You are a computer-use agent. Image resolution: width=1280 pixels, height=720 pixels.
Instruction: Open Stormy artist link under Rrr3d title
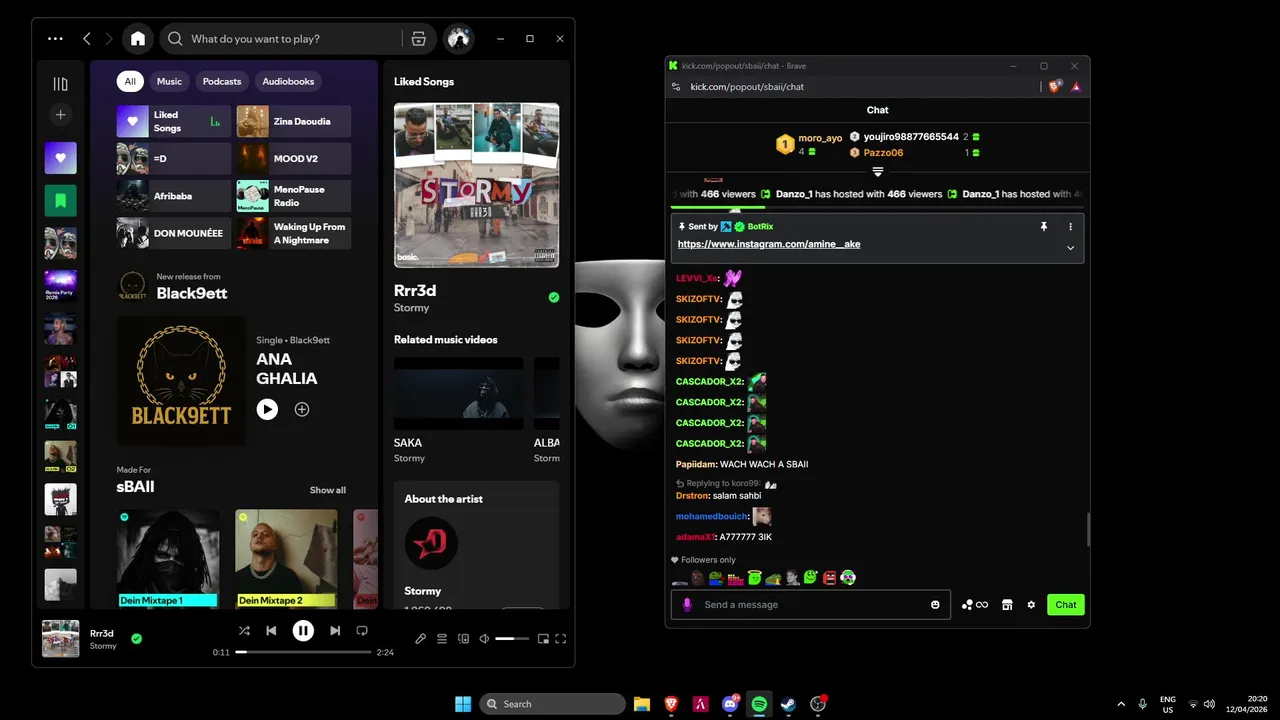click(411, 308)
